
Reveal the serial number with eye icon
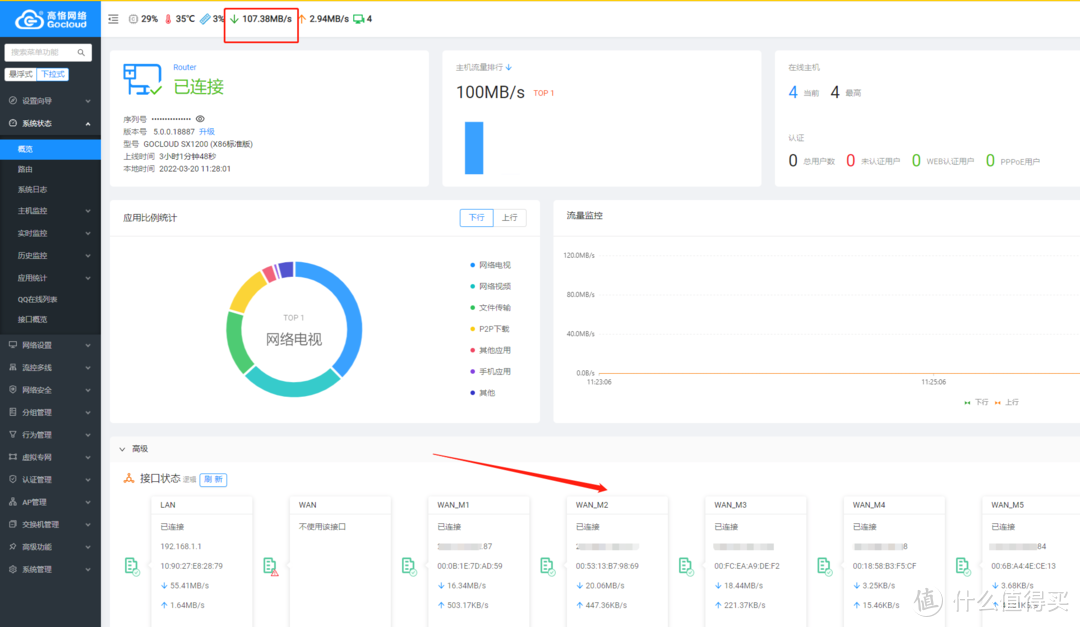point(200,118)
